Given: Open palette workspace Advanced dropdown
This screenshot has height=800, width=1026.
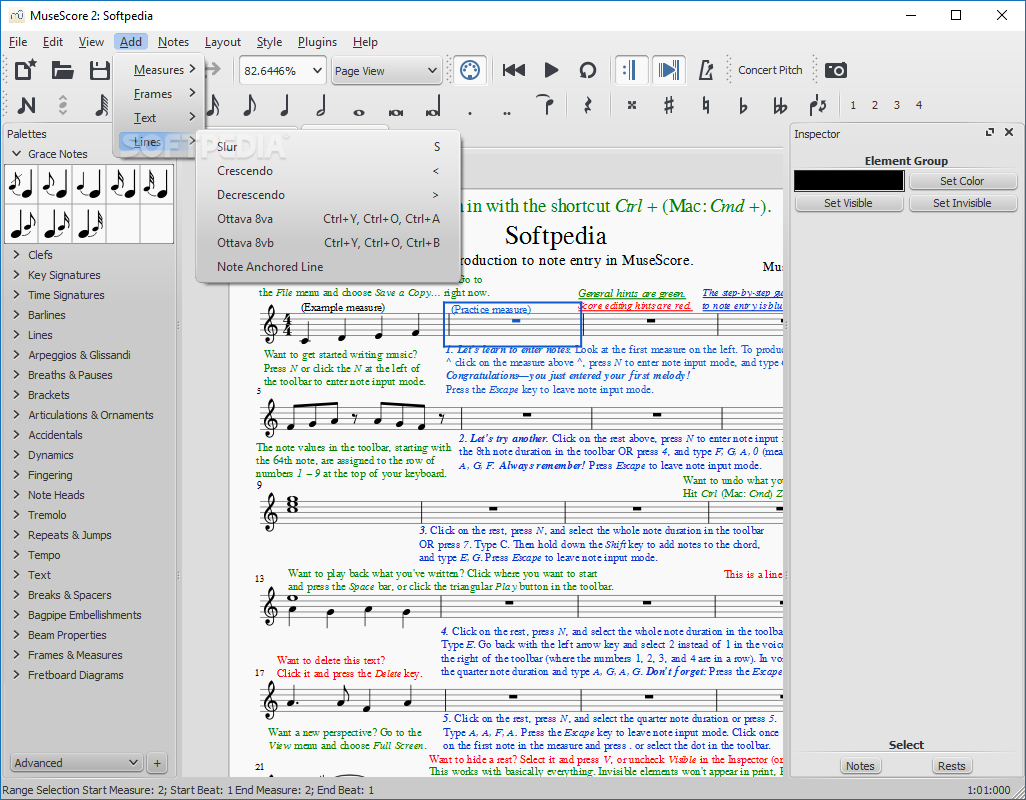Looking at the screenshot, I should coord(77,763).
